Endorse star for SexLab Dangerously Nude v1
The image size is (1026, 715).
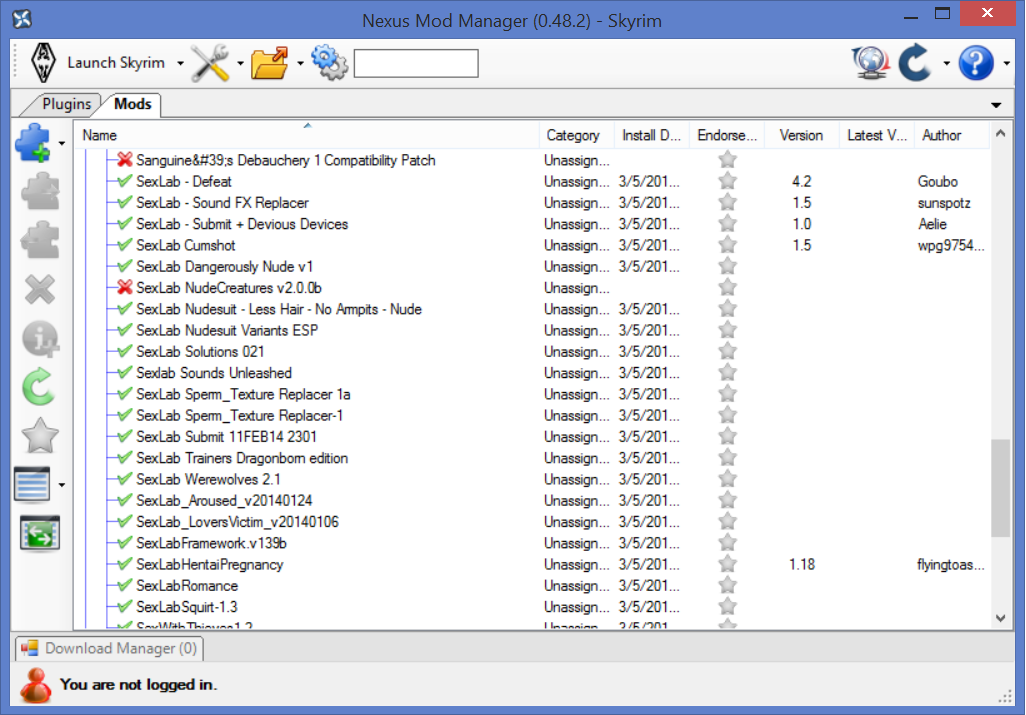pyautogui.click(x=727, y=266)
